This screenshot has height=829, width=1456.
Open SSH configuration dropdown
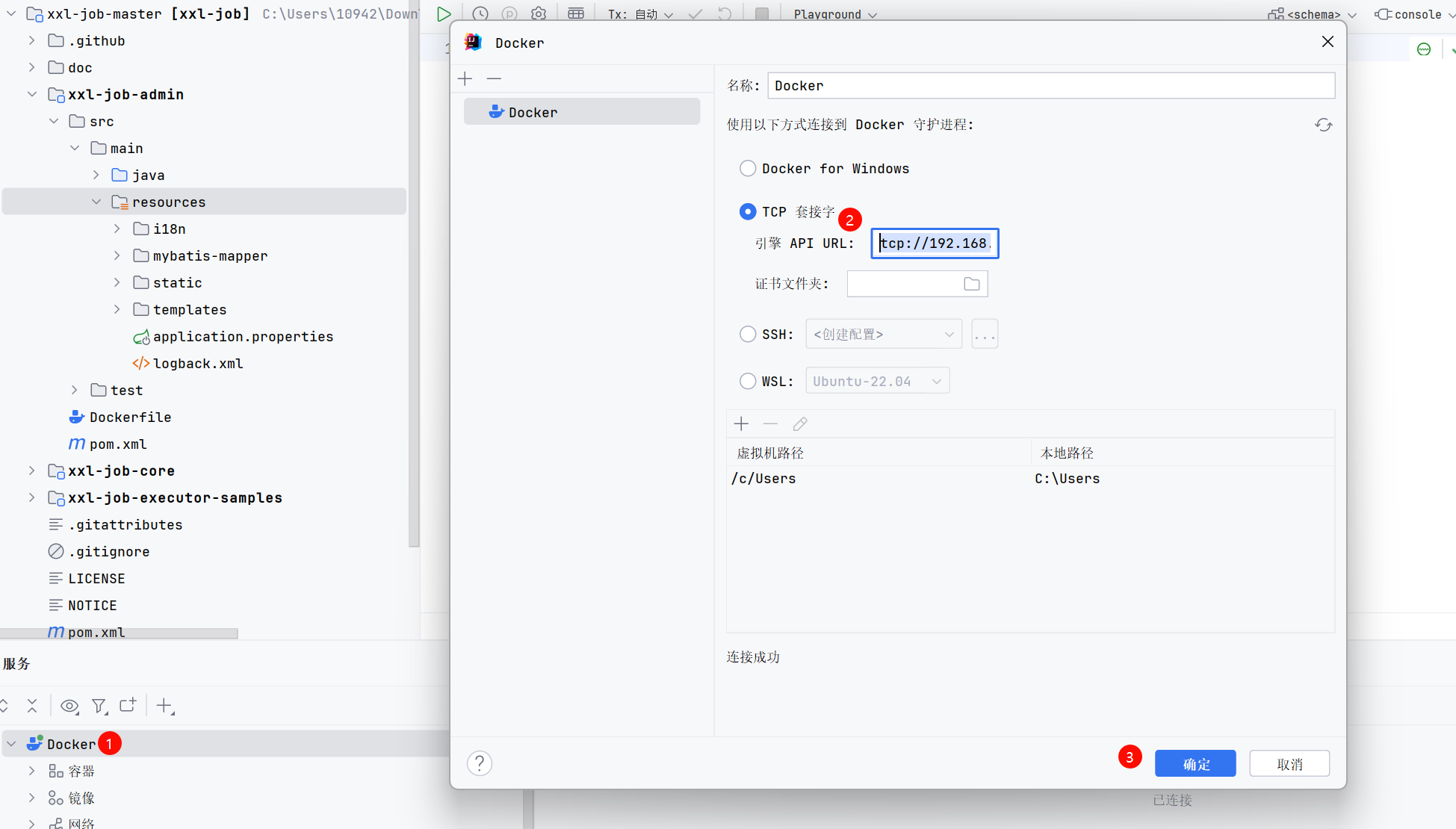click(x=884, y=334)
